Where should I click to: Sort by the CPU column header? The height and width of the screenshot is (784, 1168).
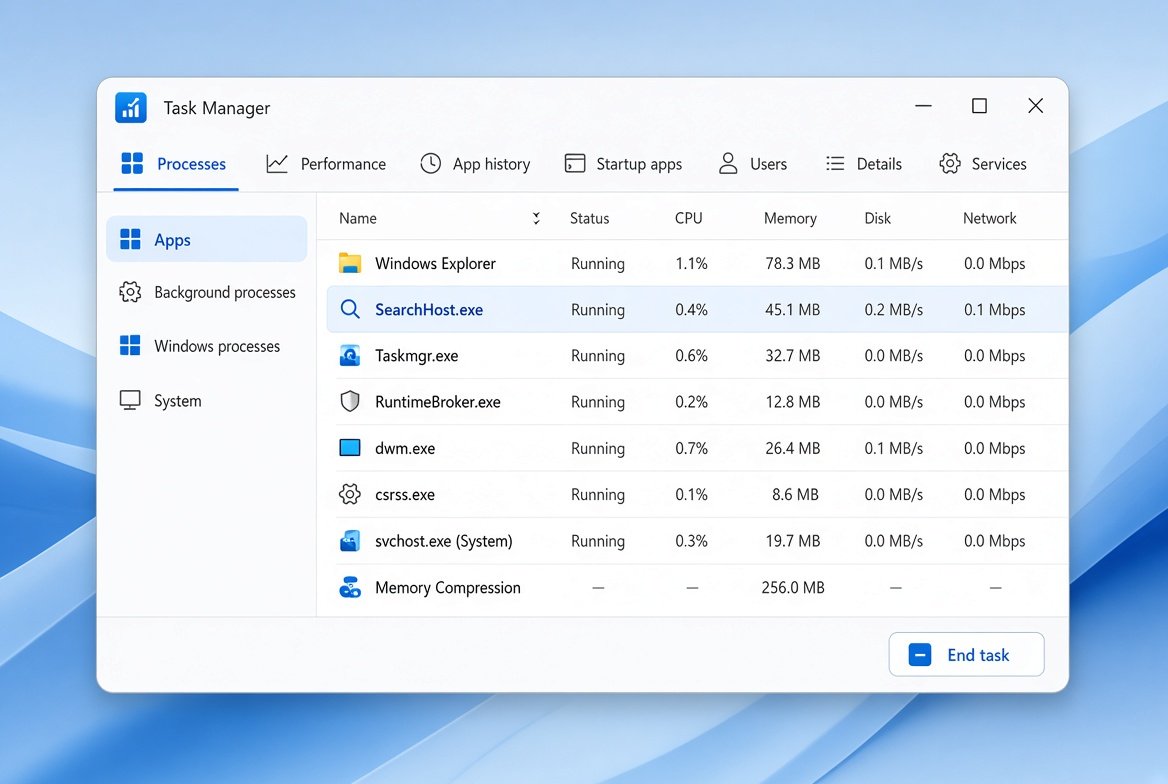tap(688, 218)
